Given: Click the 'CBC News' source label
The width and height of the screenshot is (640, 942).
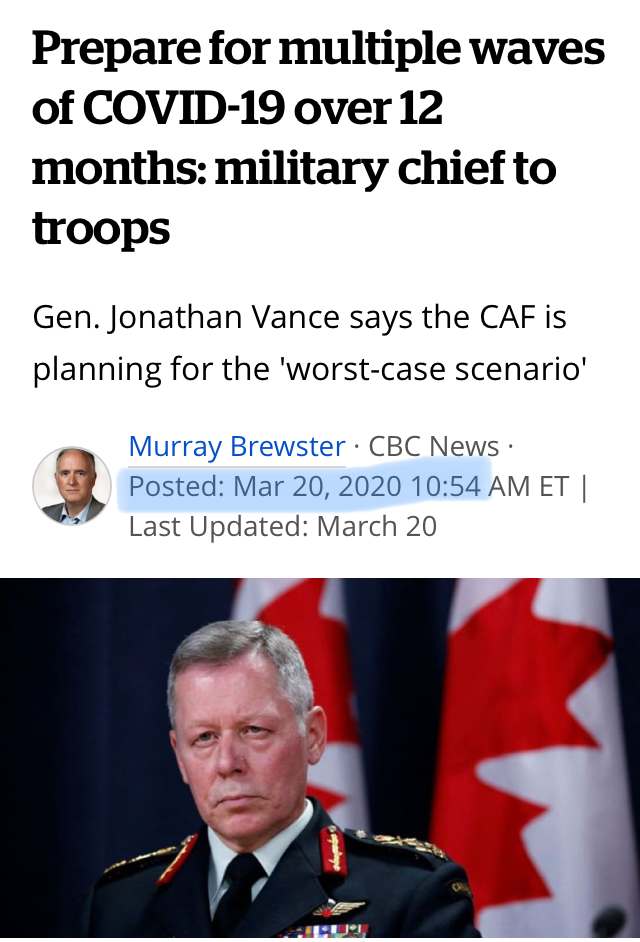Looking at the screenshot, I should point(433,446).
